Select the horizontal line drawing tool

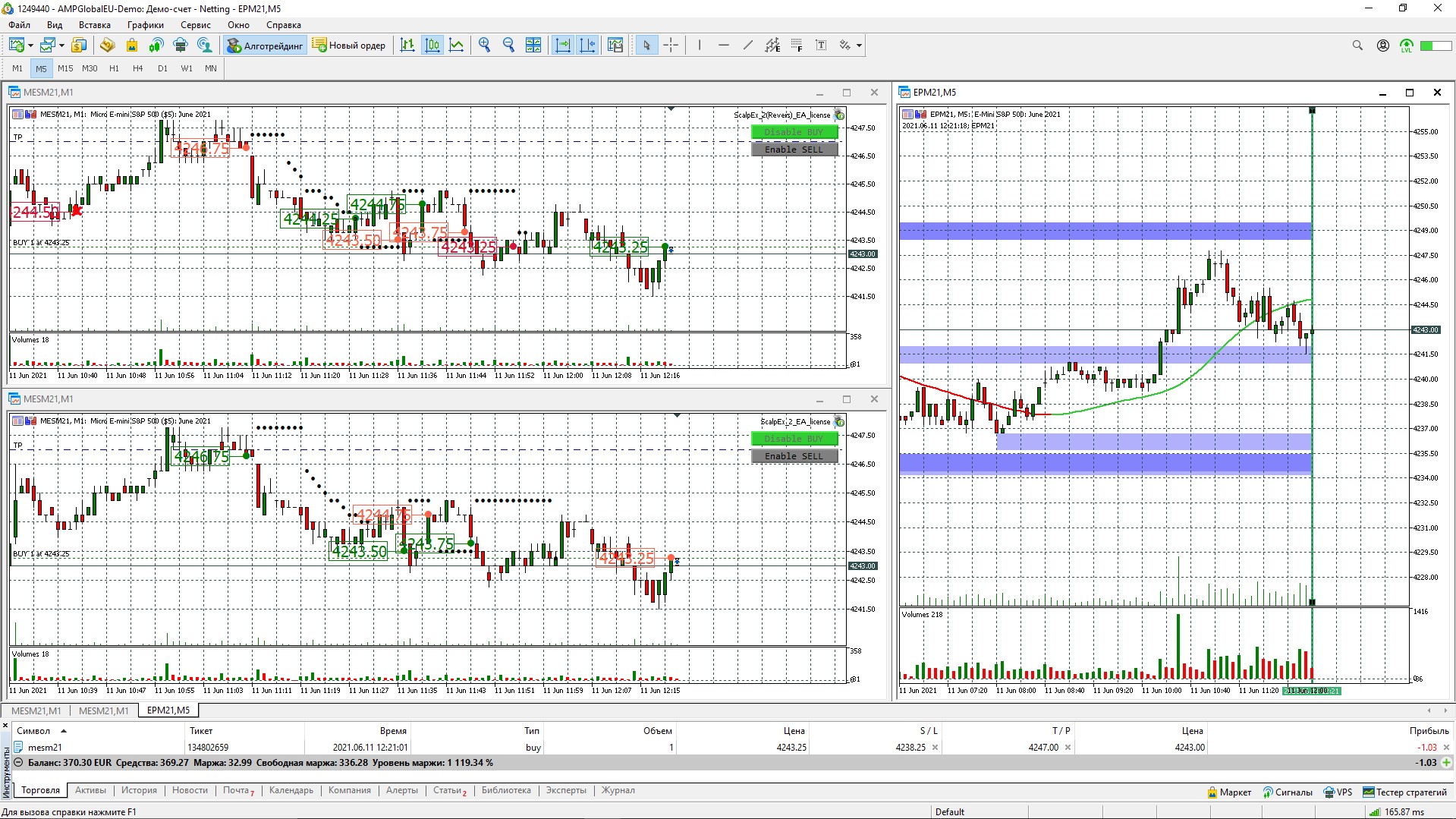724,46
